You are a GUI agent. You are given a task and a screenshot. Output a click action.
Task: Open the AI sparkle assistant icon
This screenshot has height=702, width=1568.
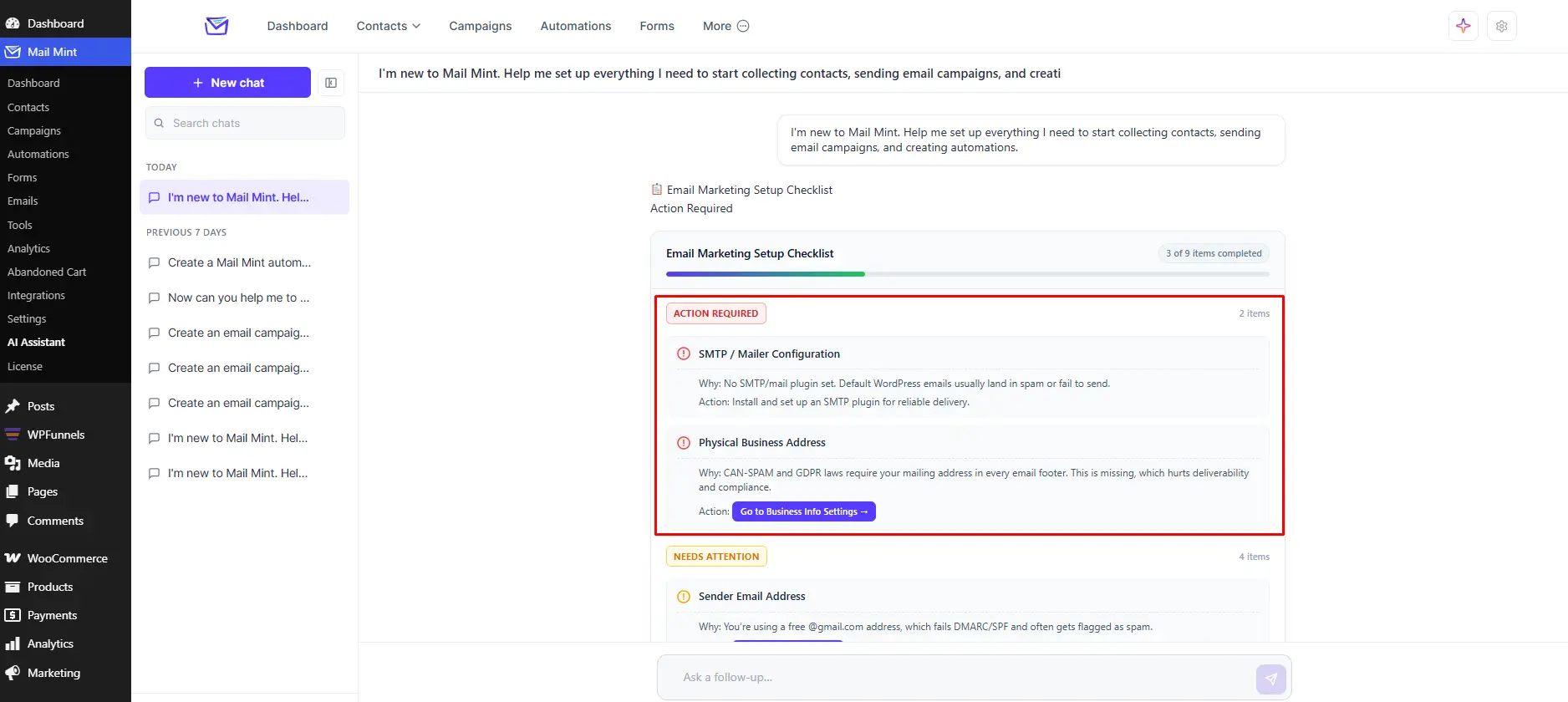click(1463, 26)
